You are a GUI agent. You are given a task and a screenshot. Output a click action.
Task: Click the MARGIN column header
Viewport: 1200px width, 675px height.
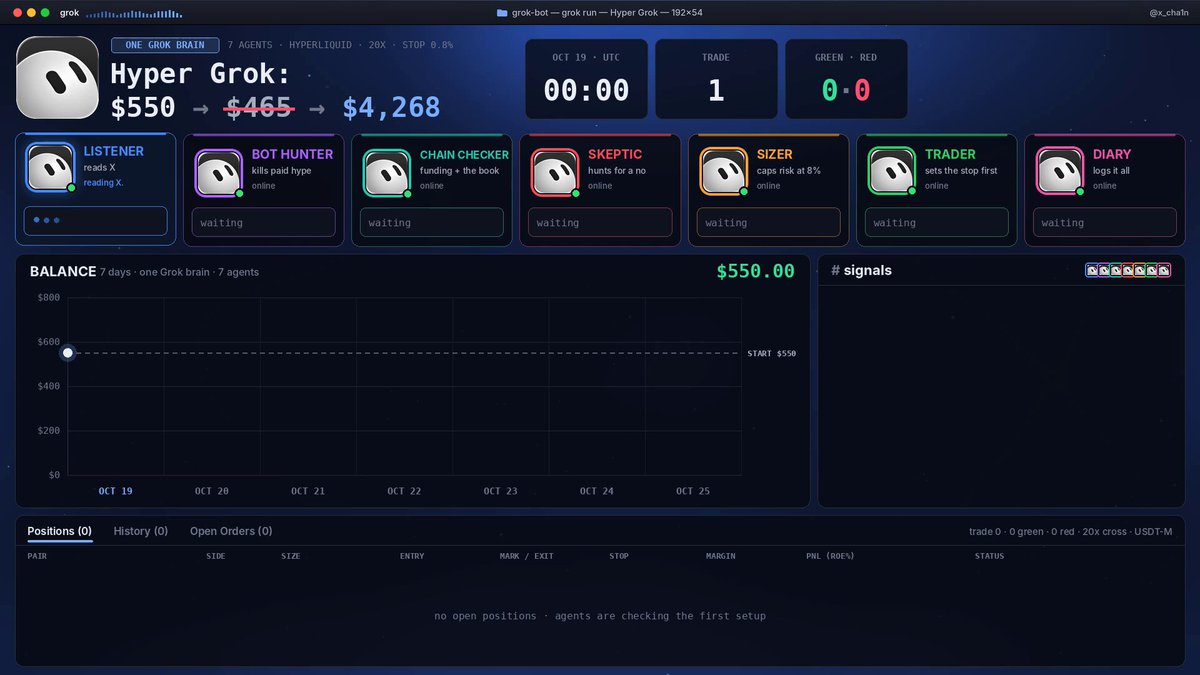(721, 556)
